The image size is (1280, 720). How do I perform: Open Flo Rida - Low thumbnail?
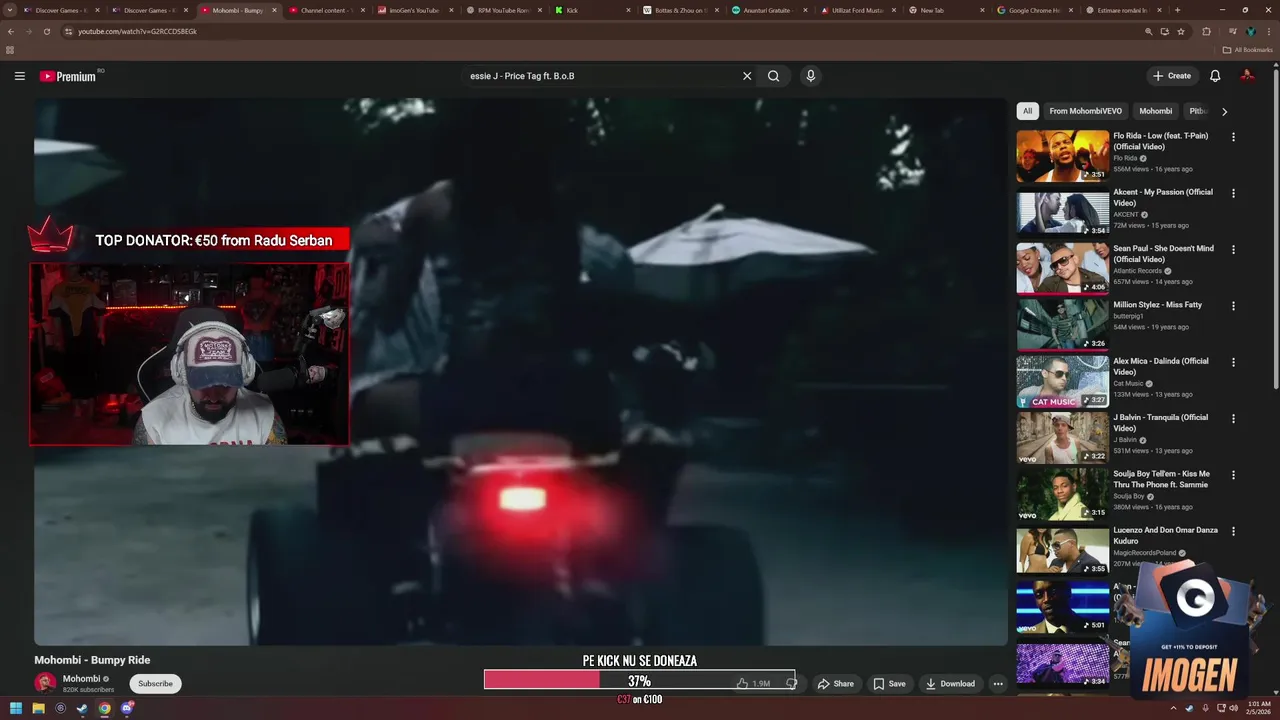[1062, 156]
